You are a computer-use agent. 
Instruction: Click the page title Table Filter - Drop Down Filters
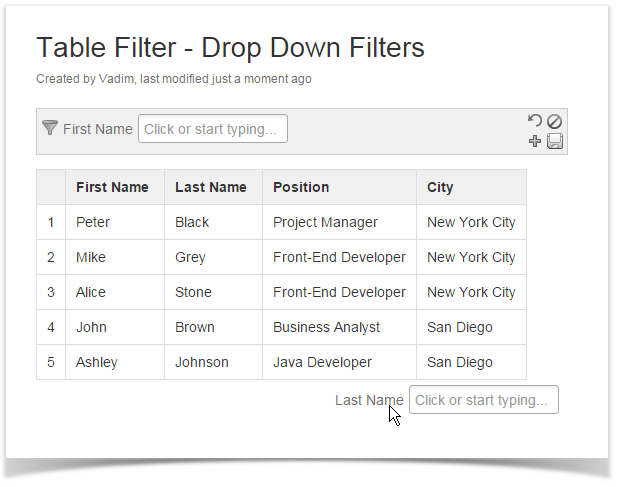[x=230, y=47]
